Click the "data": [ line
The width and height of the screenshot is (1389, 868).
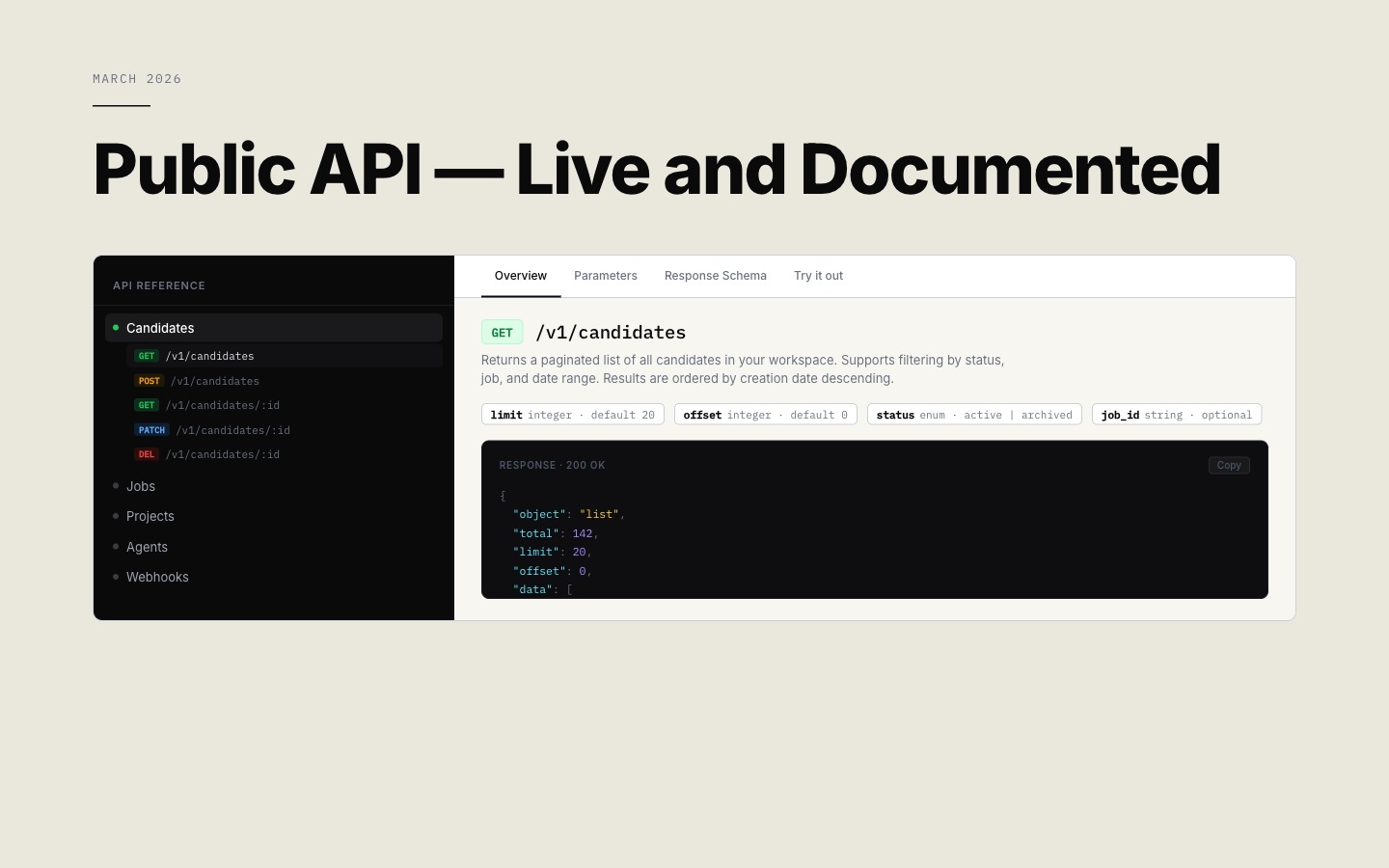pyautogui.click(x=543, y=589)
